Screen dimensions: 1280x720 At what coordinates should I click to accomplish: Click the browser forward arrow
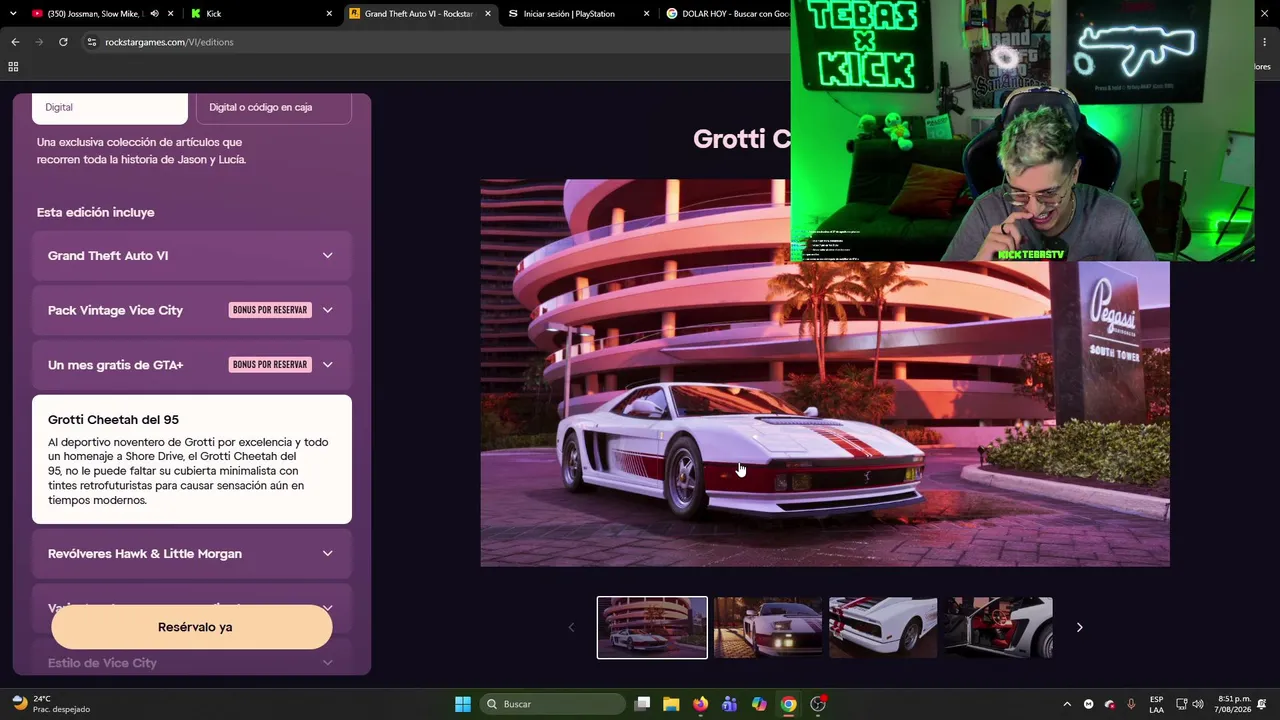[x=39, y=42]
